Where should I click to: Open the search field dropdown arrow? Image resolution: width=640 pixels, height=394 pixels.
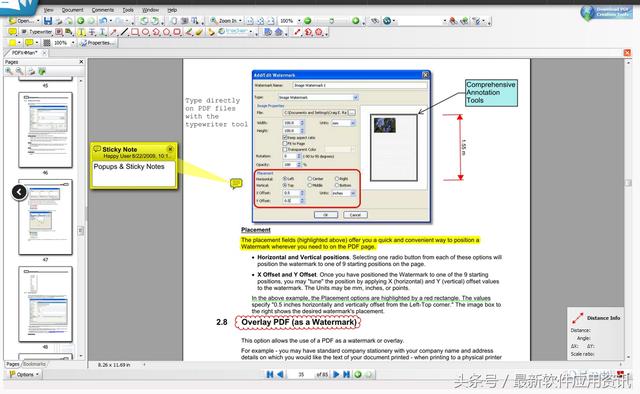[x=444, y=21]
